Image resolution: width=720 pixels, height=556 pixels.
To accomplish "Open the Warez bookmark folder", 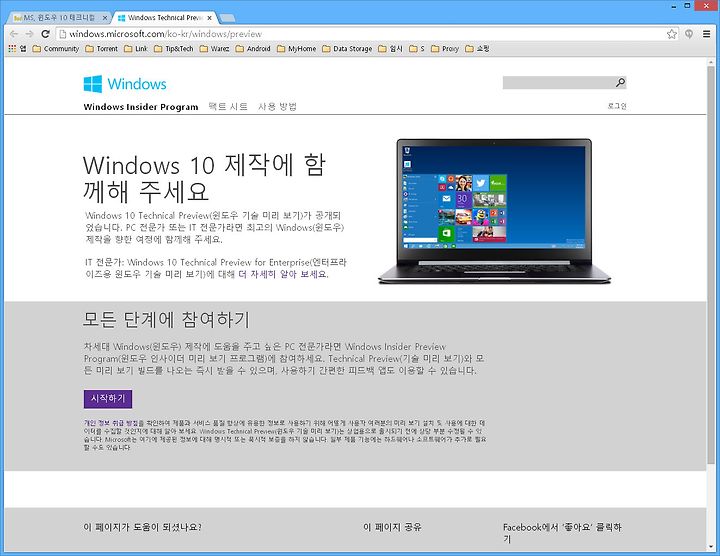I will pyautogui.click(x=214, y=49).
